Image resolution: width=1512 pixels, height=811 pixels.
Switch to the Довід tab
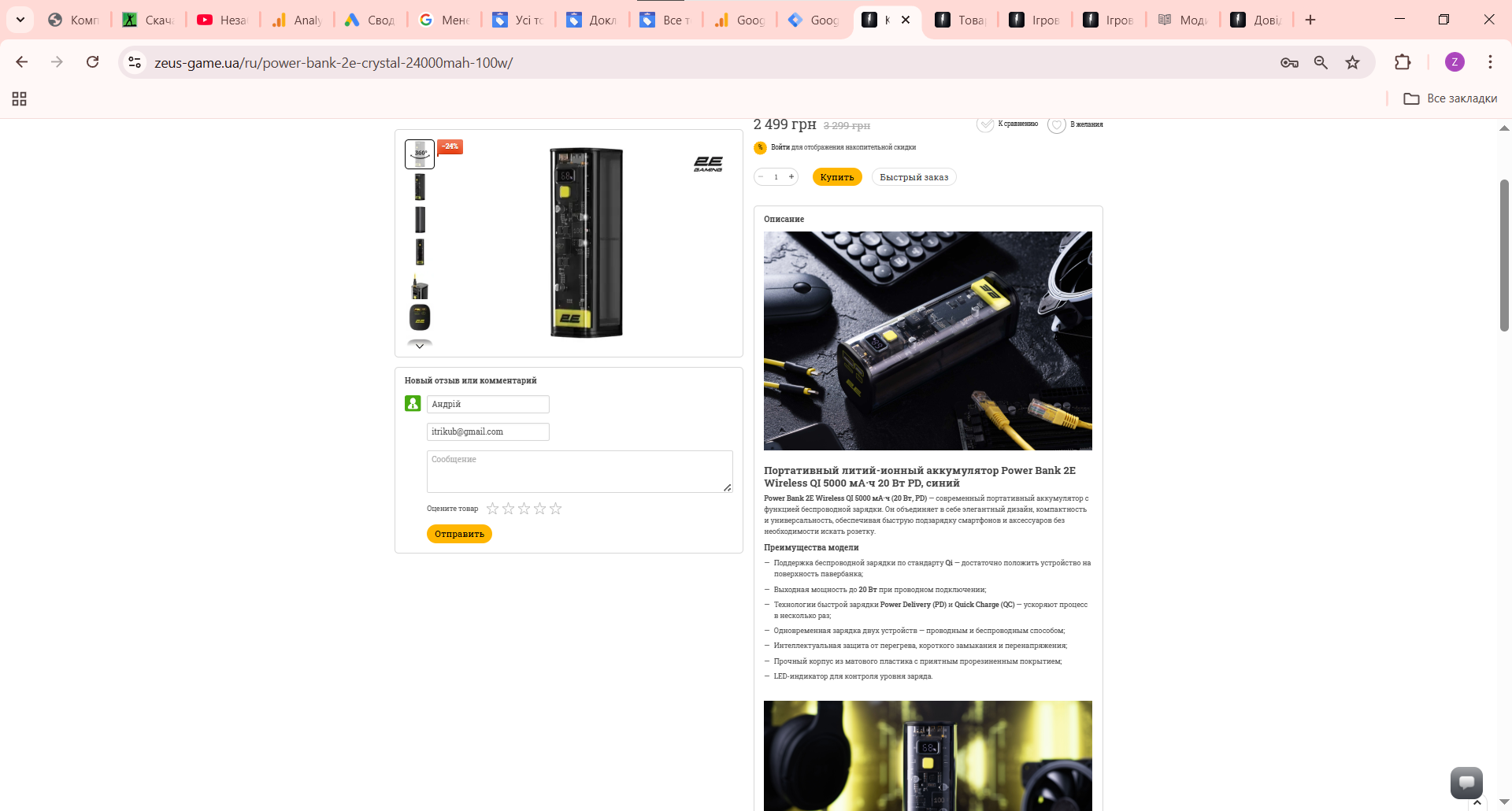pos(1256,20)
